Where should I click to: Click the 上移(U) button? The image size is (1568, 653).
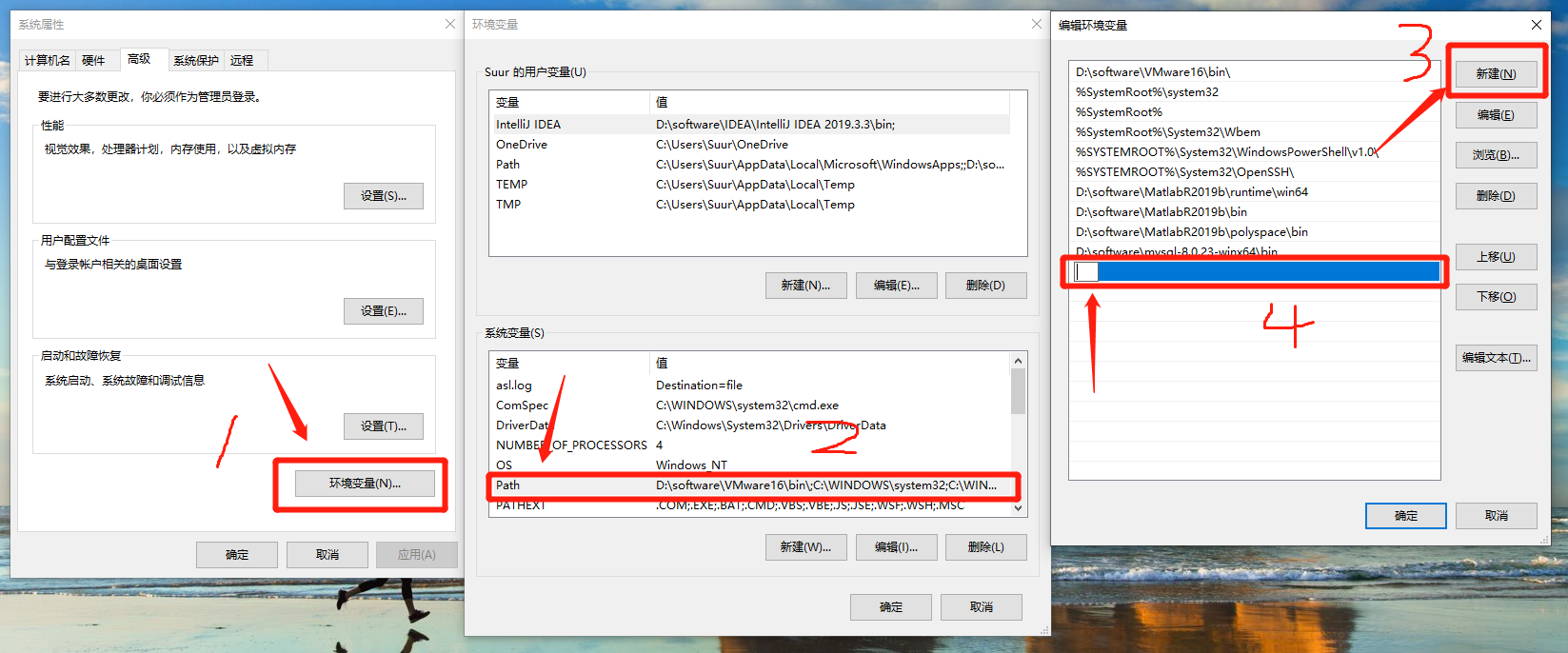pyautogui.click(x=1496, y=257)
